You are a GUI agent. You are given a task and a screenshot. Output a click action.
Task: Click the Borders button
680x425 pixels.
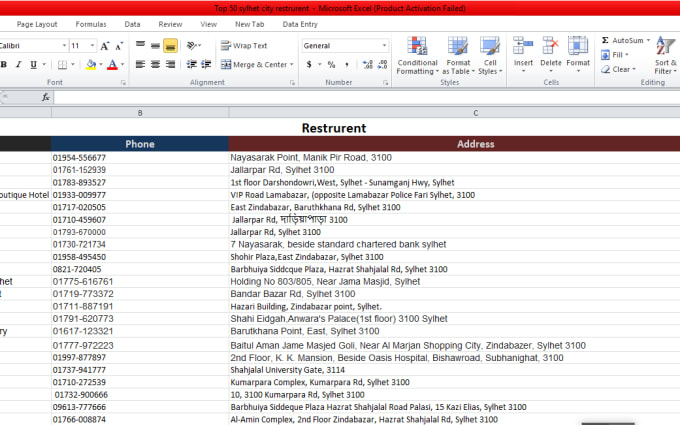[x=62, y=65]
